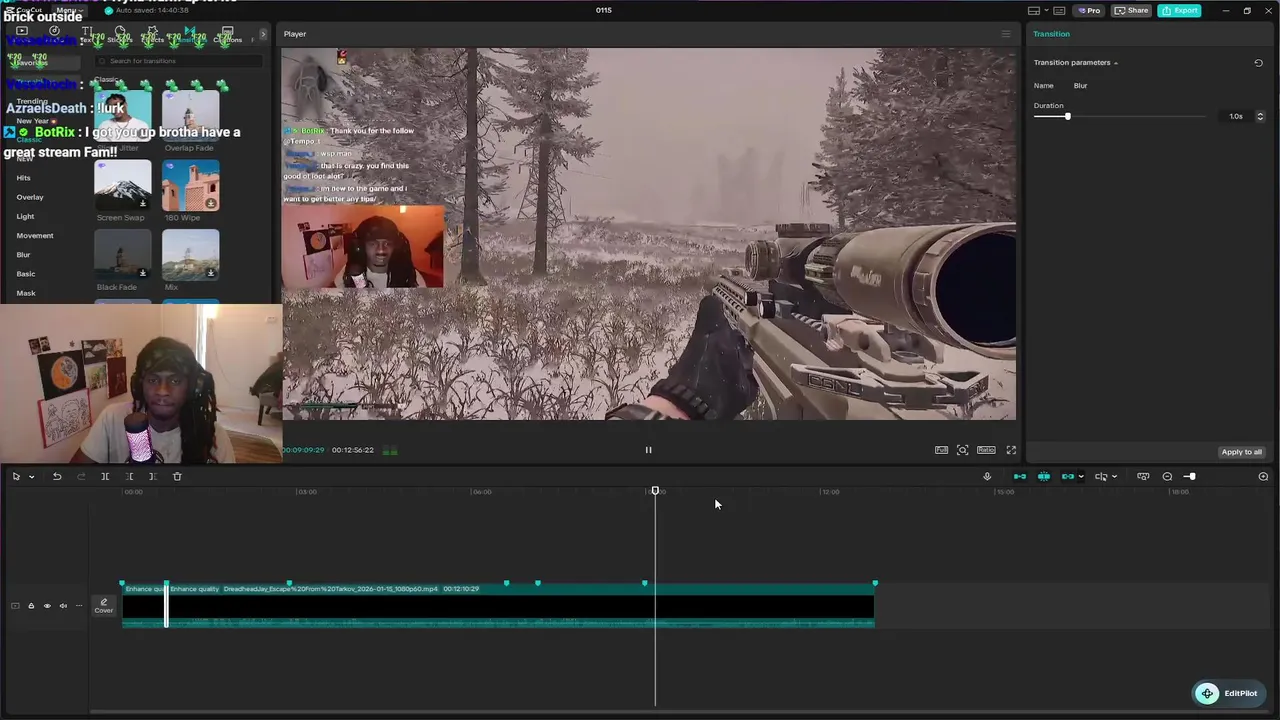
Task: Open the Stickers tab
Action: [x=119, y=34]
